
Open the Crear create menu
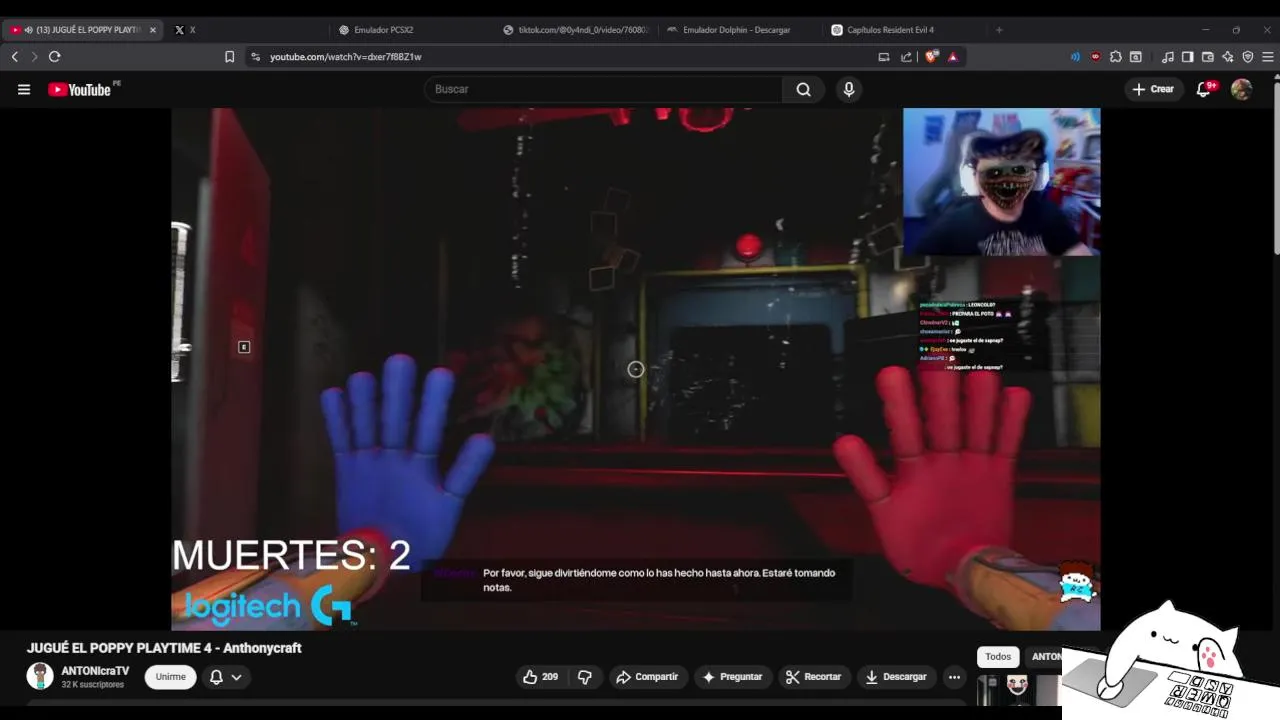[1152, 89]
